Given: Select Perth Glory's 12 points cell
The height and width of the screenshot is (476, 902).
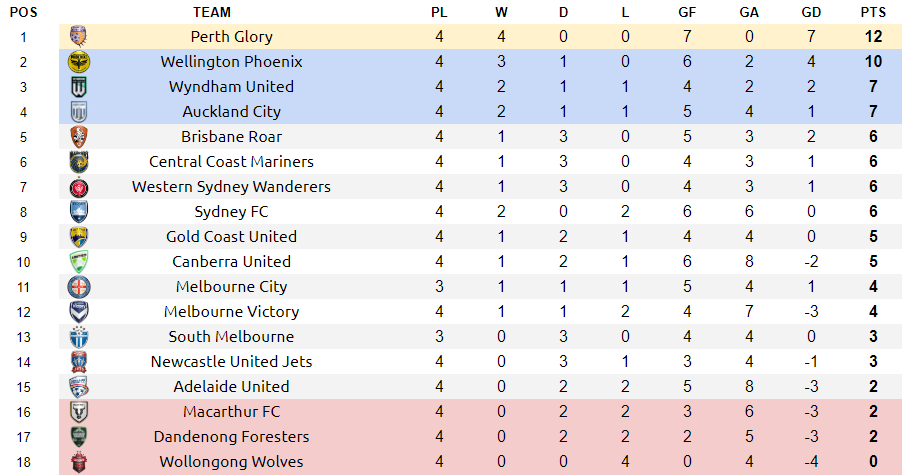Looking at the screenshot, I should [873, 36].
